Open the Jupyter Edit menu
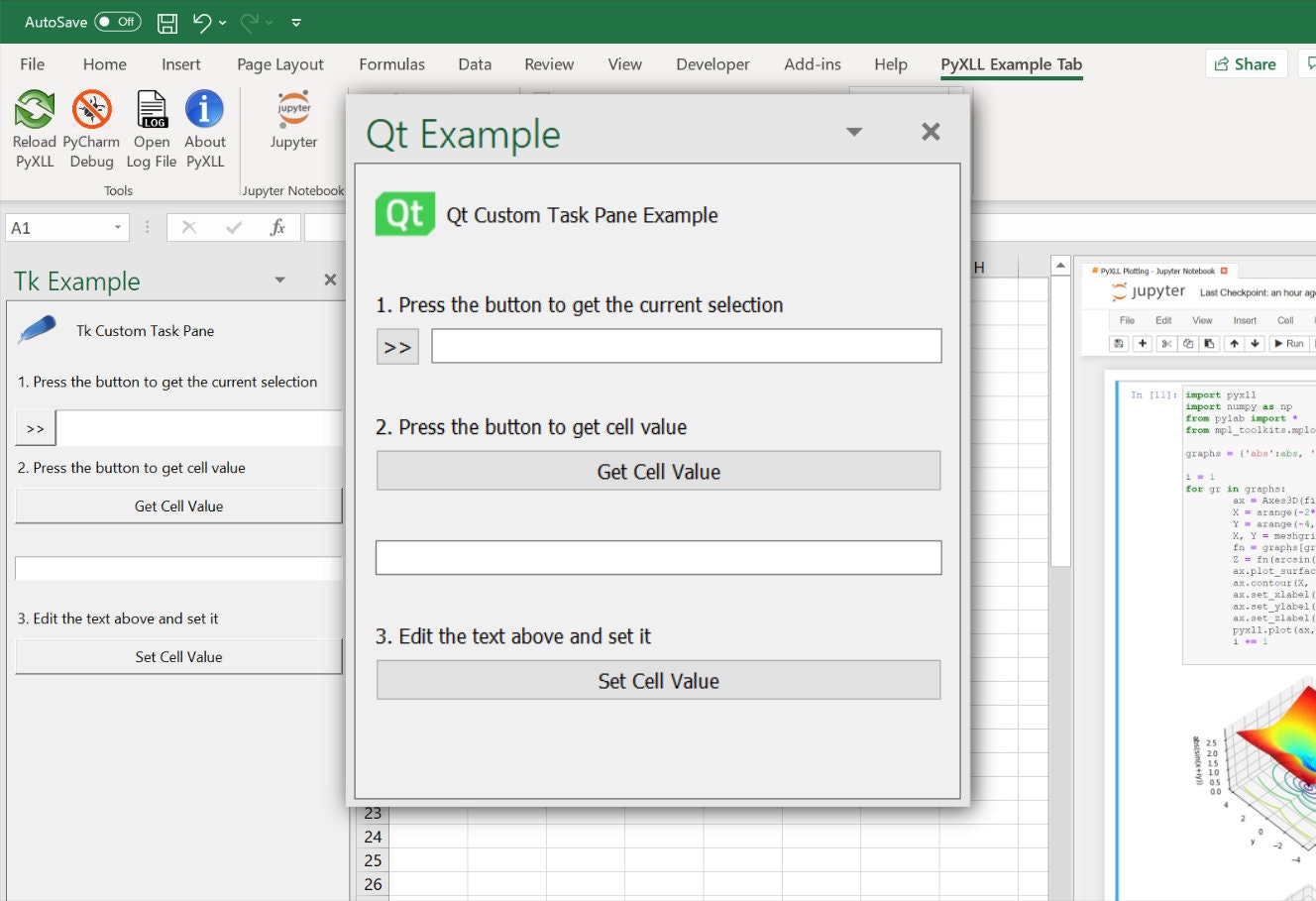This screenshot has width=1316, height=901. pos(1163,320)
